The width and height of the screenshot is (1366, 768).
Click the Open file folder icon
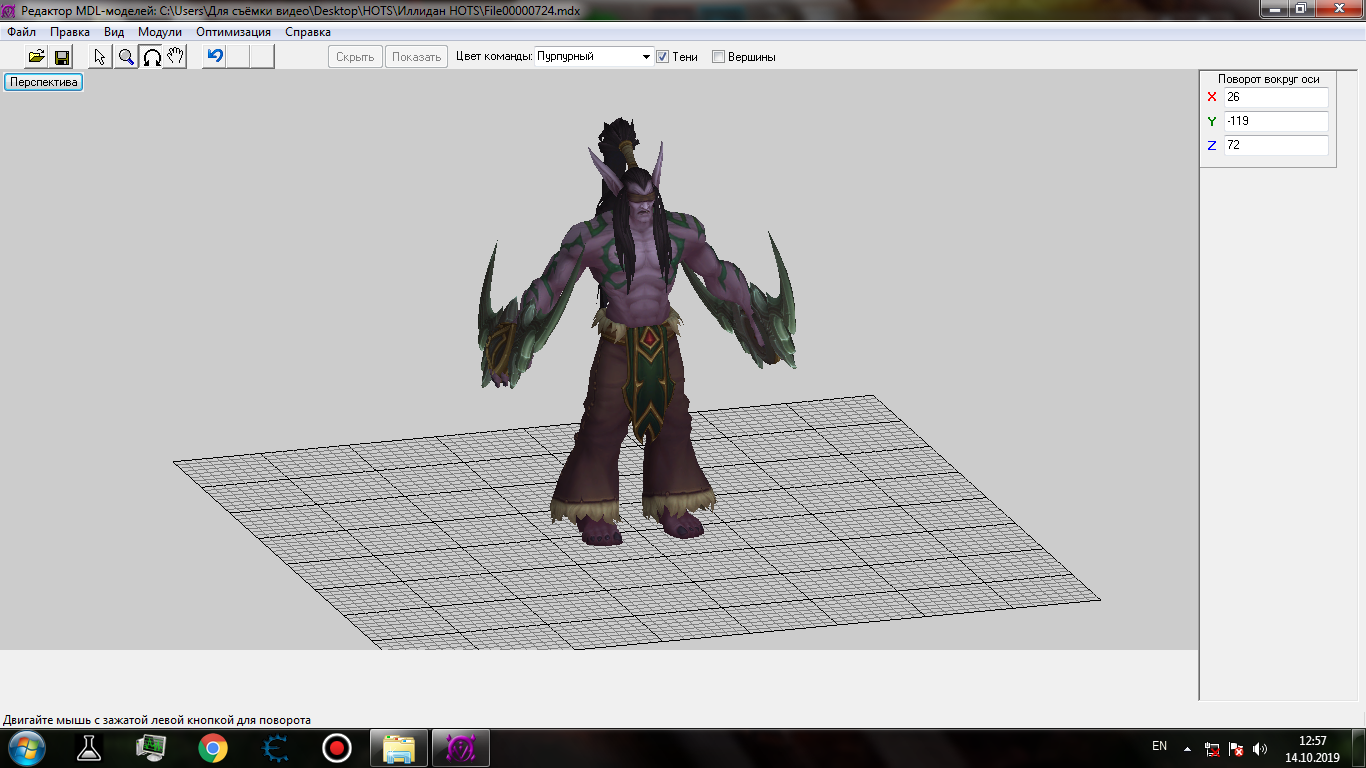(x=36, y=57)
